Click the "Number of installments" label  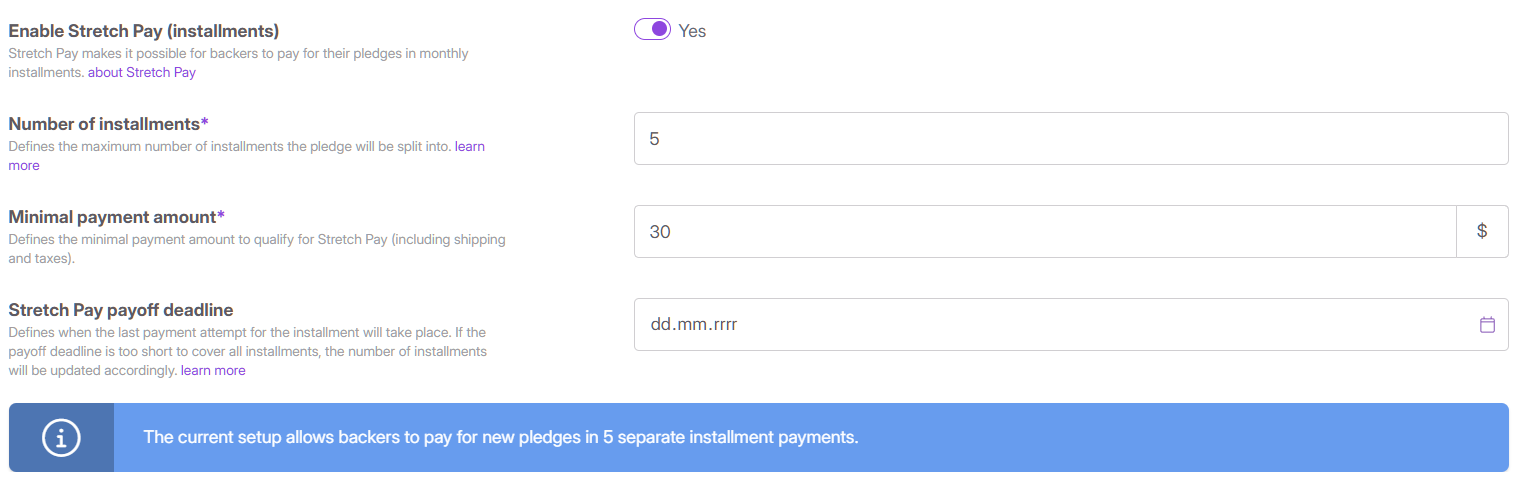pos(104,124)
